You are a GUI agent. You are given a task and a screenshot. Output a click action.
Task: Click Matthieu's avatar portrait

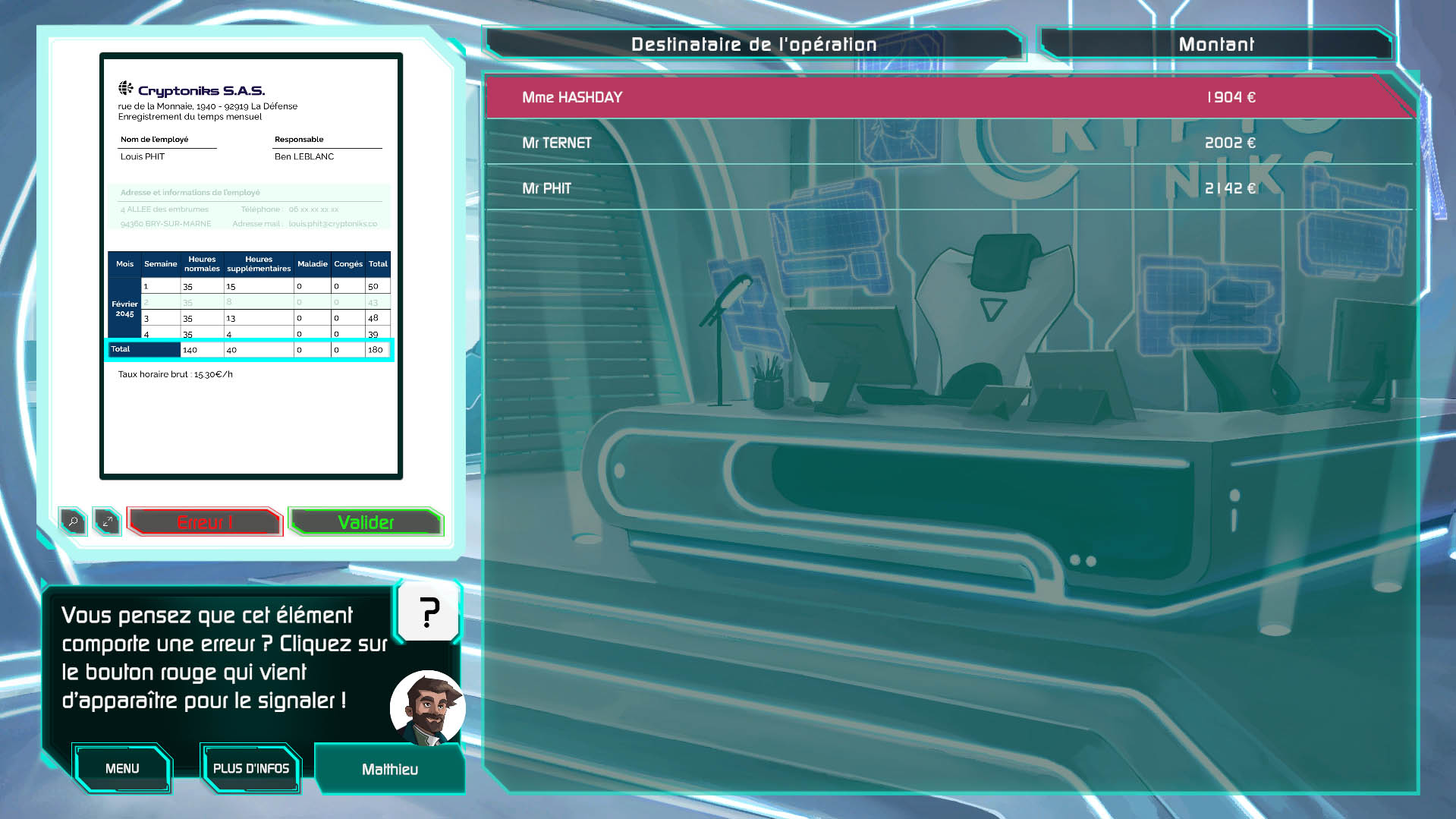click(x=427, y=707)
